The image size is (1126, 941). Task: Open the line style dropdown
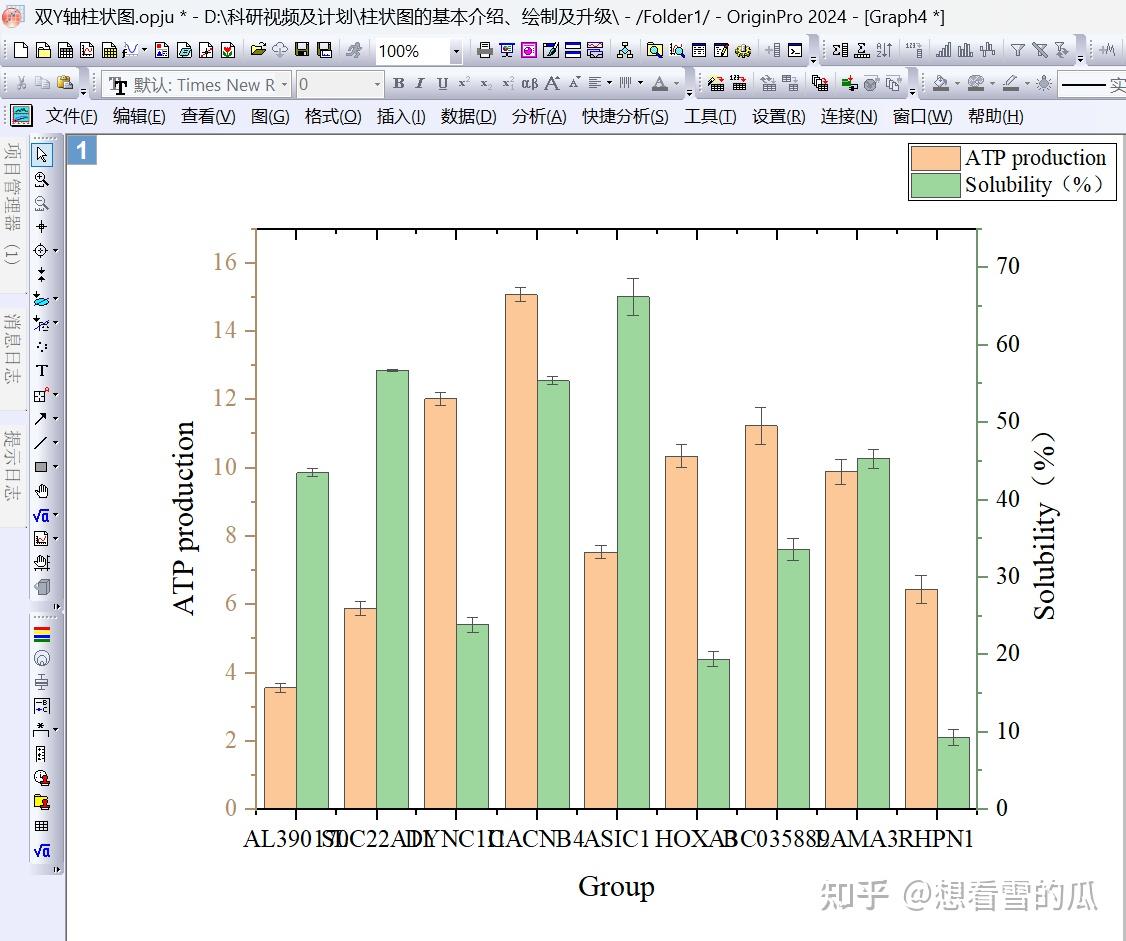1092,85
